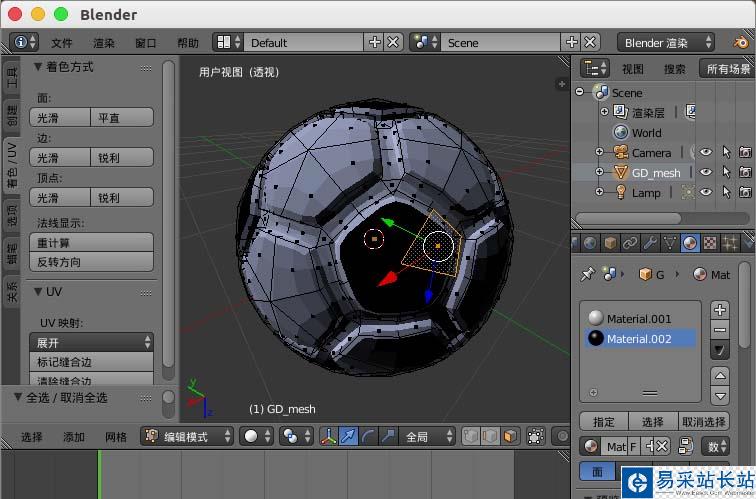Open the 编辑模式 mode dropdown
This screenshot has width=756, height=499.
[188, 437]
